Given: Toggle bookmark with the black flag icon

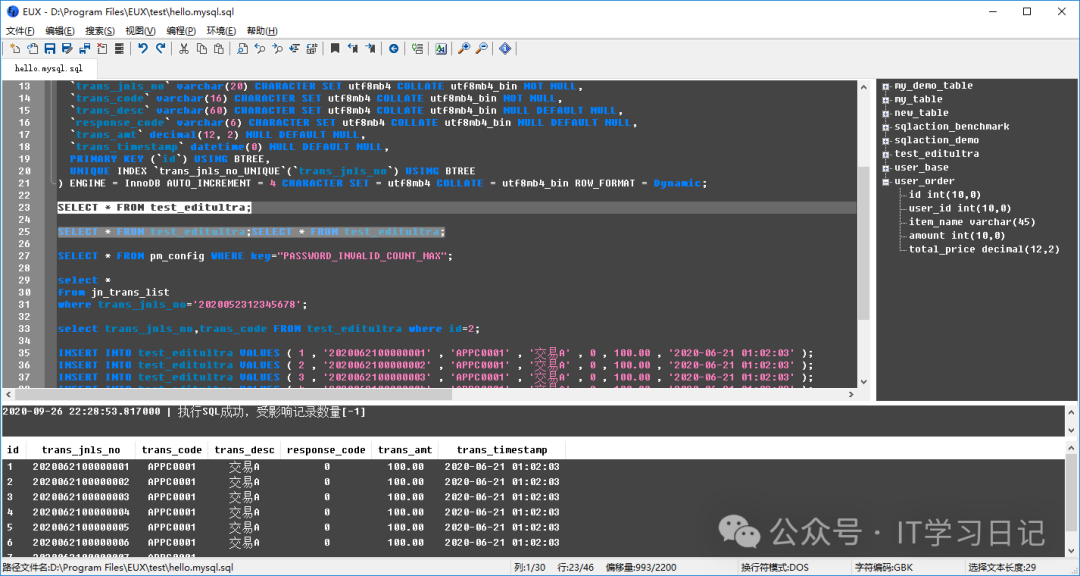Looking at the screenshot, I should (x=335, y=48).
